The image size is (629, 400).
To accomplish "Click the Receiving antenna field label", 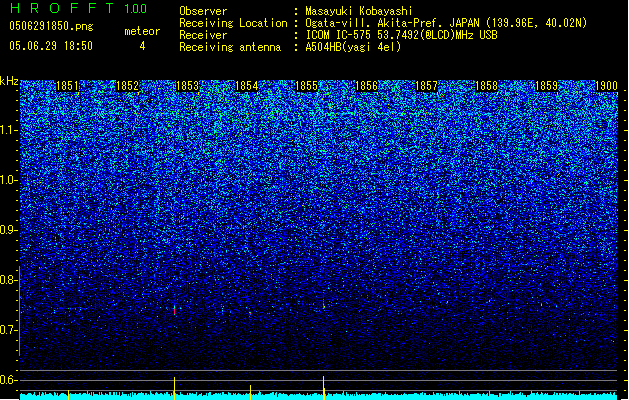I will tap(230, 47).
